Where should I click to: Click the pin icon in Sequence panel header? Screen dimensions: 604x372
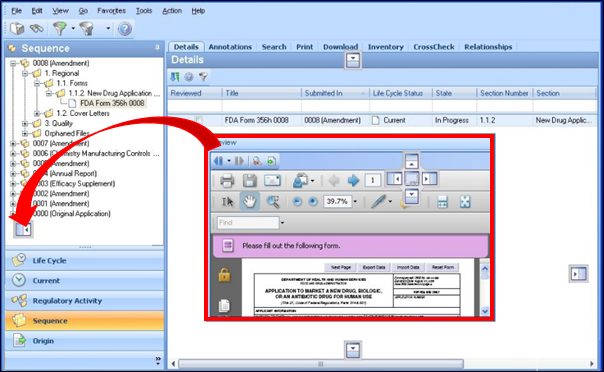157,48
